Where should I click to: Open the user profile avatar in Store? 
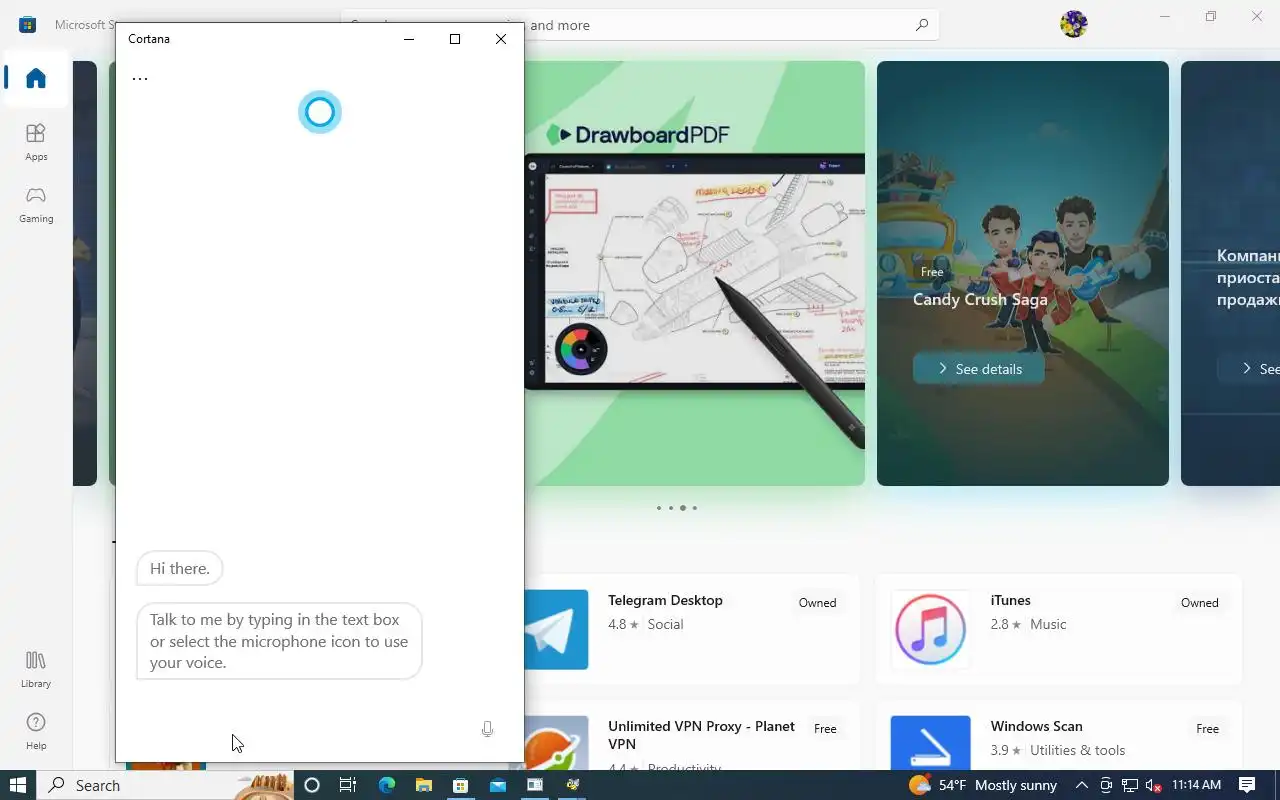pyautogui.click(x=1074, y=24)
